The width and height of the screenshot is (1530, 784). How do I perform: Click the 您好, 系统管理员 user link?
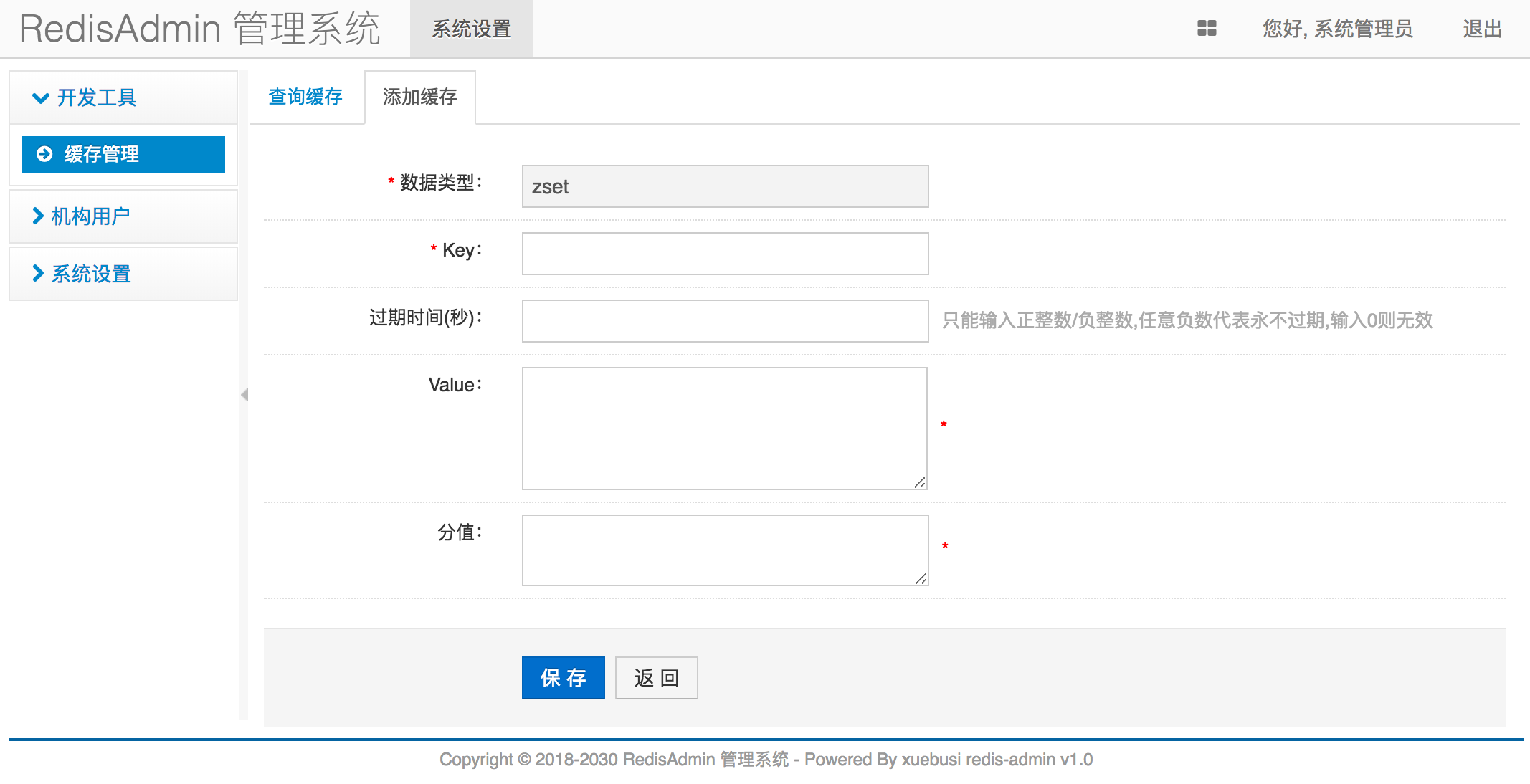pos(1337,29)
